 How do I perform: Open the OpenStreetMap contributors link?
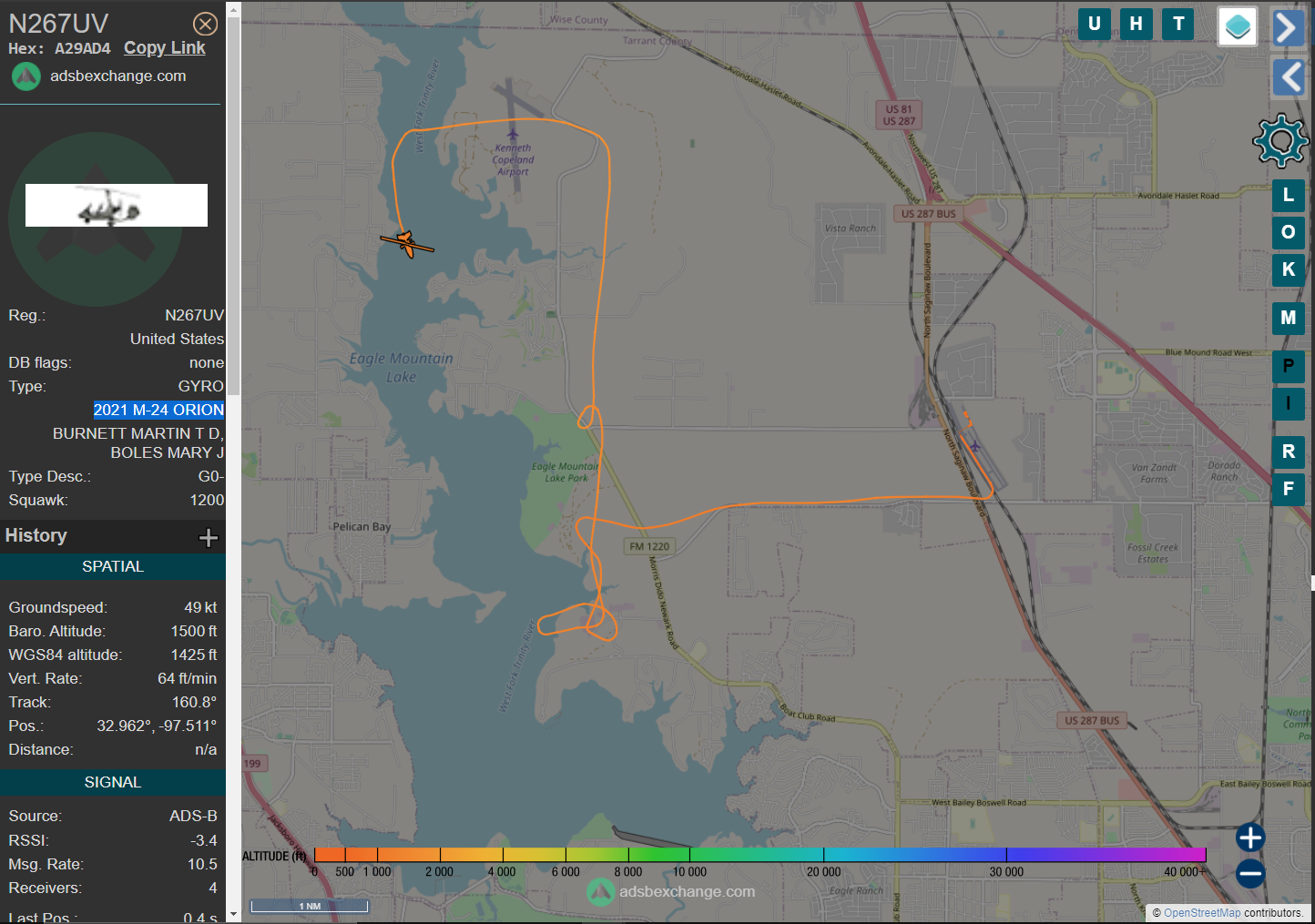coord(1202,913)
